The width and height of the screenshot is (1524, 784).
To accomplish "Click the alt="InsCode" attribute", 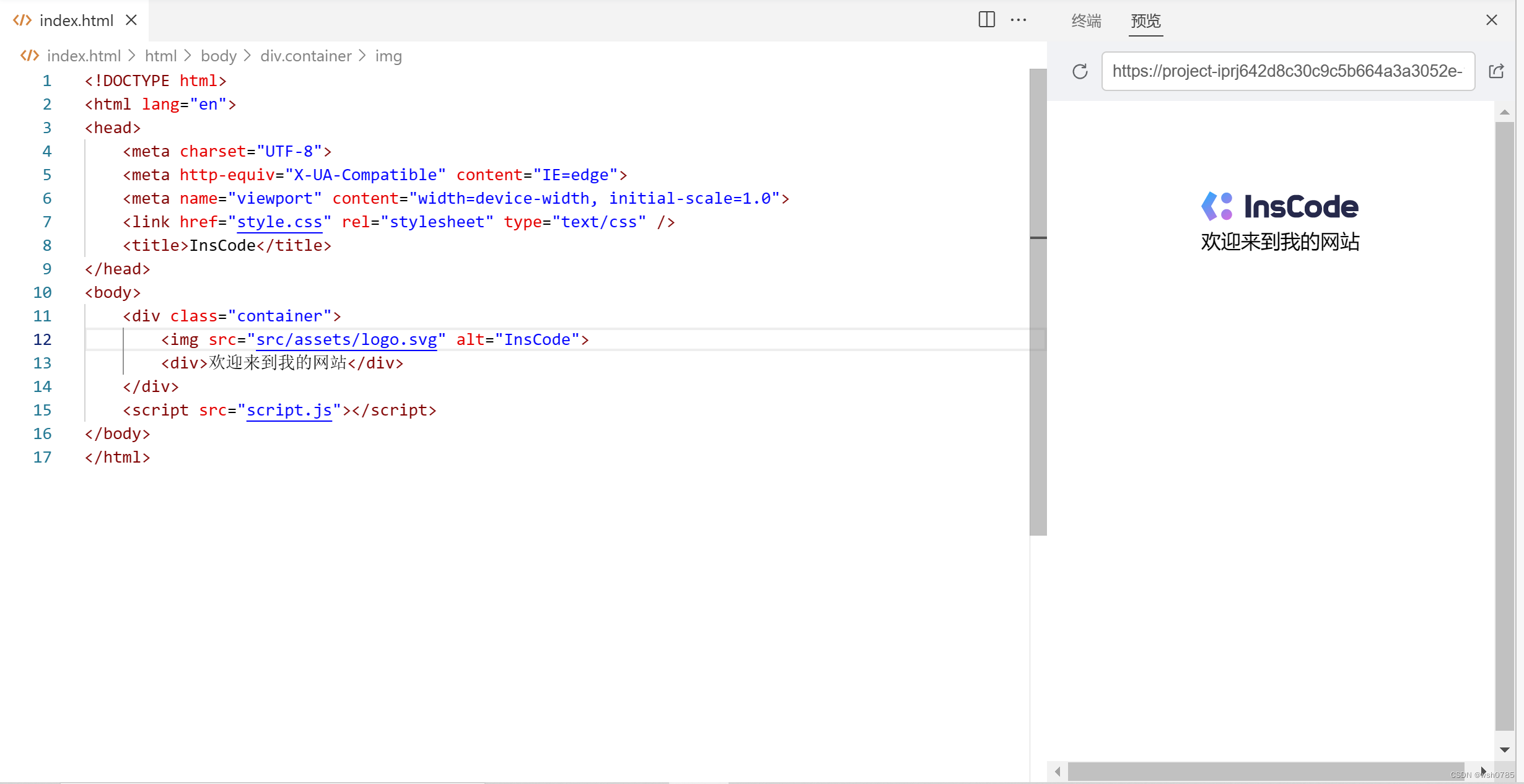I will [518, 339].
